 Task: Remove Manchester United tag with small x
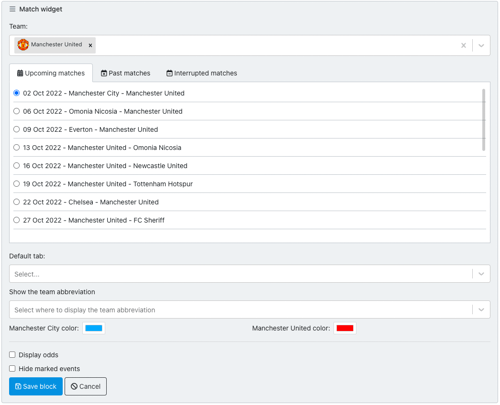coord(90,45)
